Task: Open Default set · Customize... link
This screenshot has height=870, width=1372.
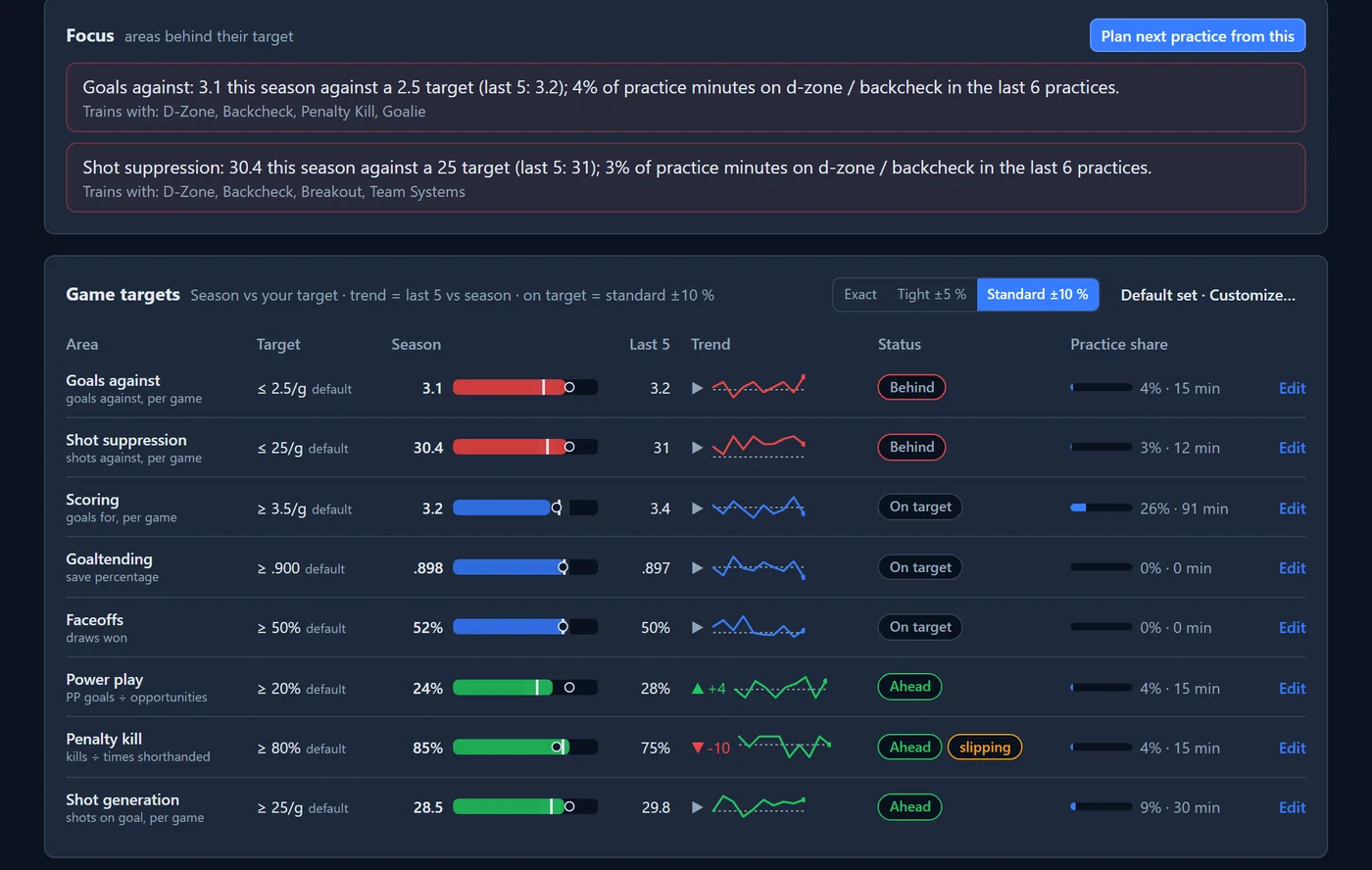Action: pos(1208,295)
